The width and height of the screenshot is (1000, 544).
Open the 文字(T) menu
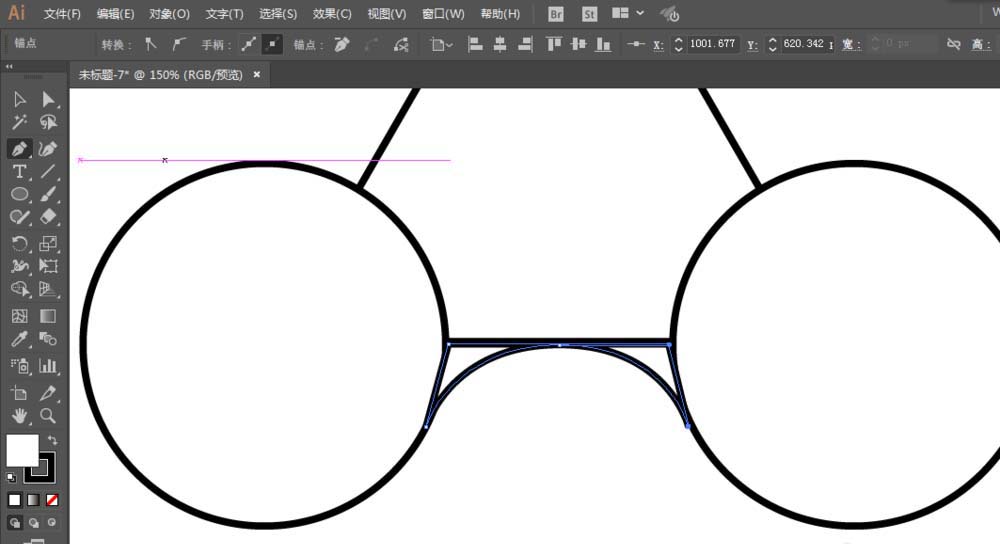click(x=224, y=13)
